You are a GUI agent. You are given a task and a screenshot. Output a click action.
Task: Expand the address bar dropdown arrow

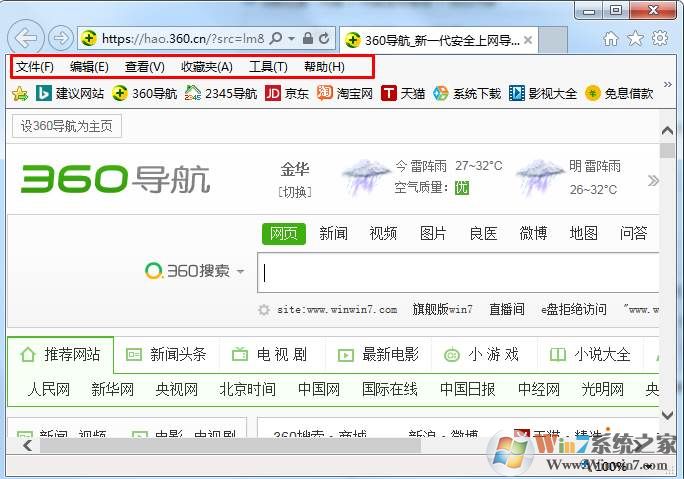(x=291, y=38)
